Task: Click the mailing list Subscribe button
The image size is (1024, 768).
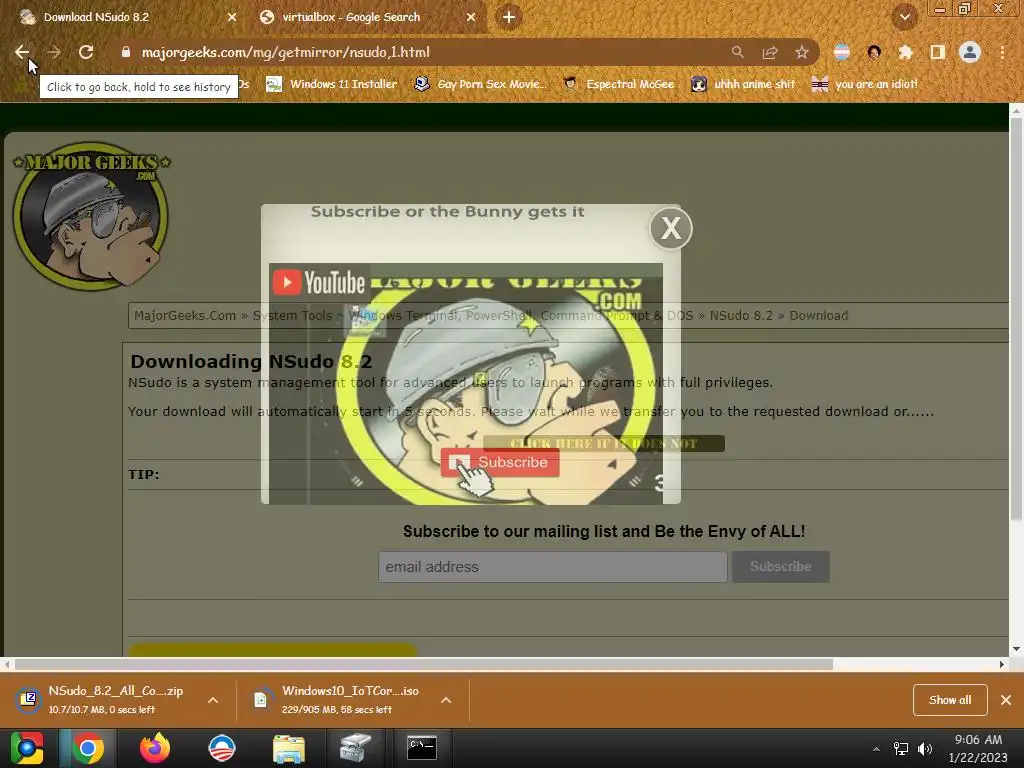Action: 780,567
